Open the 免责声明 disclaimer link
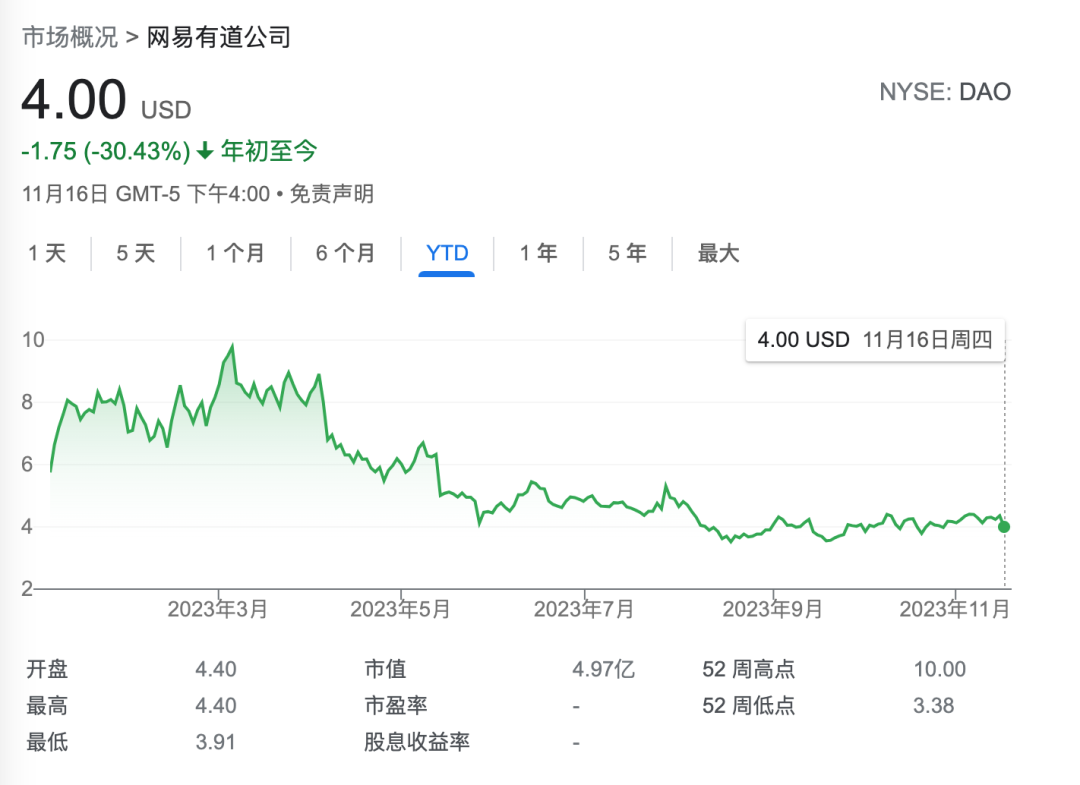1080x785 pixels. pos(332,194)
